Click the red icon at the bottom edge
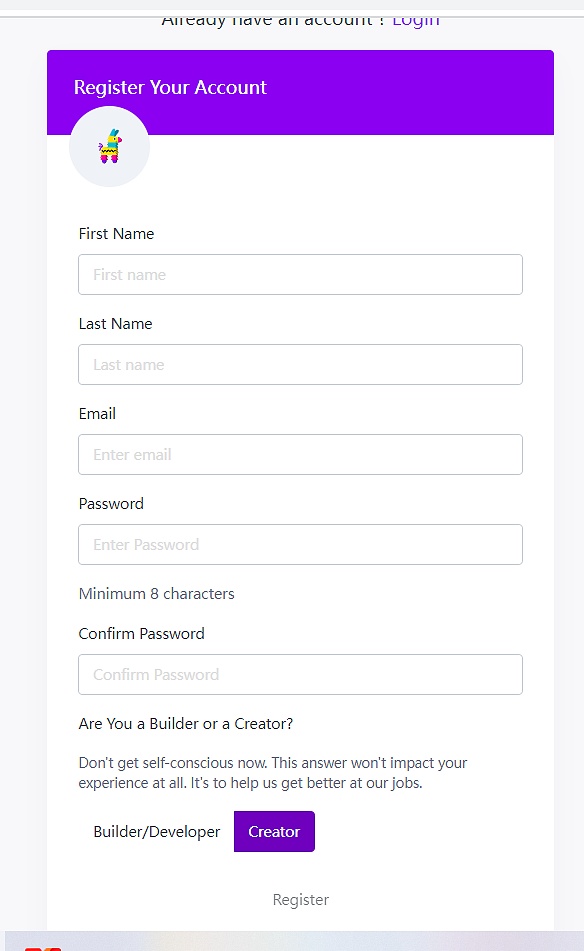The width and height of the screenshot is (584, 951). 42,947
